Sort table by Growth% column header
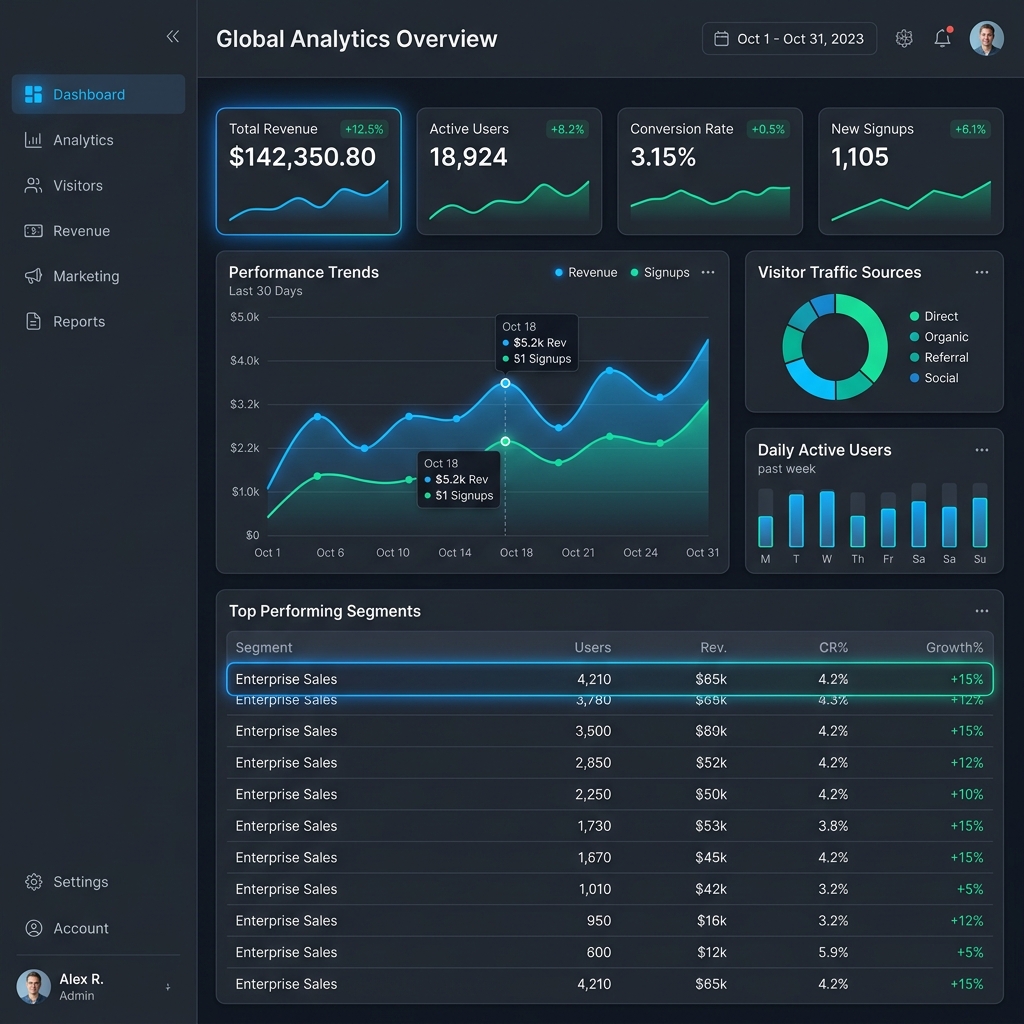1024x1024 pixels. (954, 647)
